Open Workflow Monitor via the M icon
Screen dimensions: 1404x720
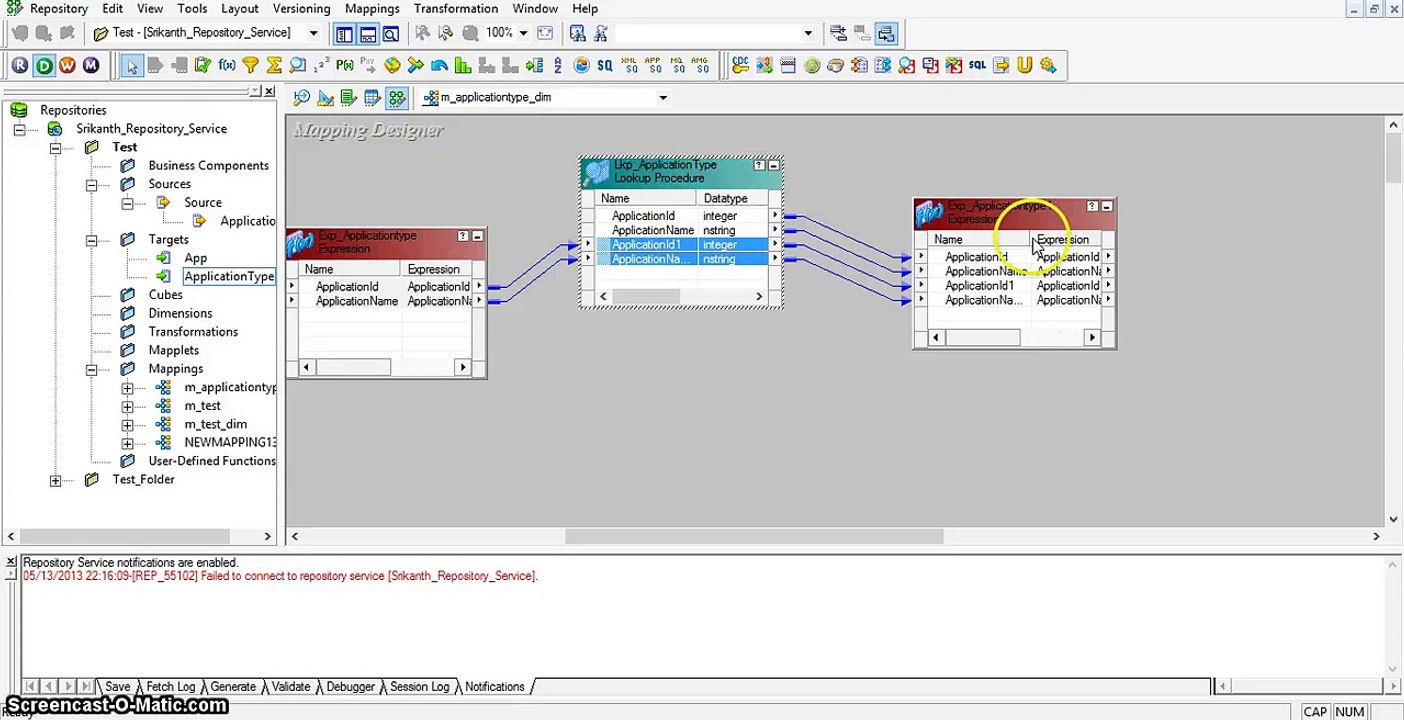(91, 65)
